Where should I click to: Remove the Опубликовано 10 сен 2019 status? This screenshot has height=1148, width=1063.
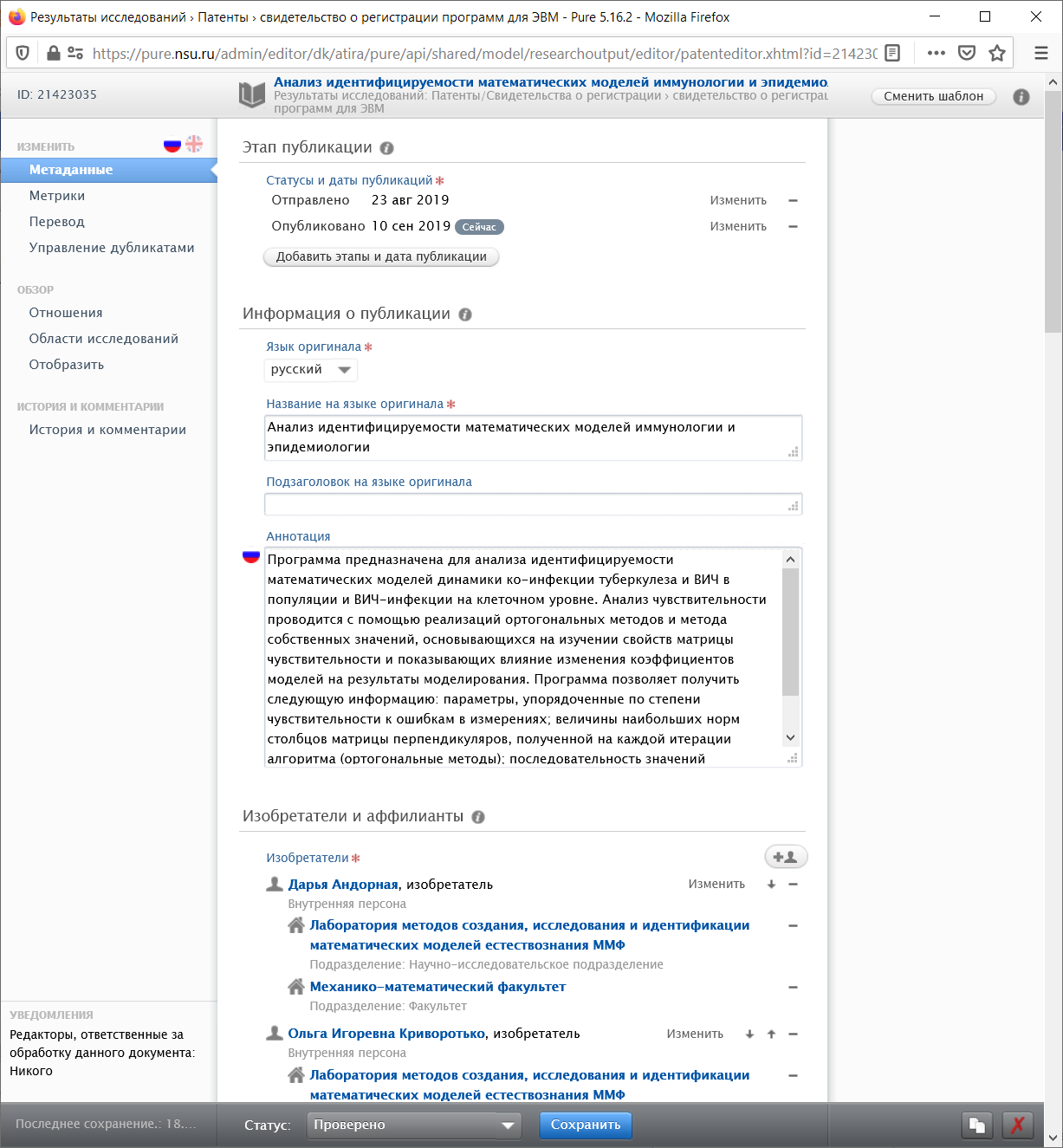pyautogui.click(x=793, y=226)
